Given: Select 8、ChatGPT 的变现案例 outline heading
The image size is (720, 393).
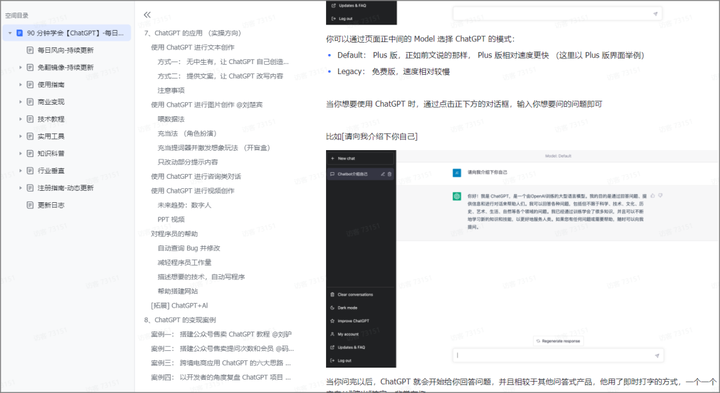Looking at the screenshot, I should coord(180,320).
